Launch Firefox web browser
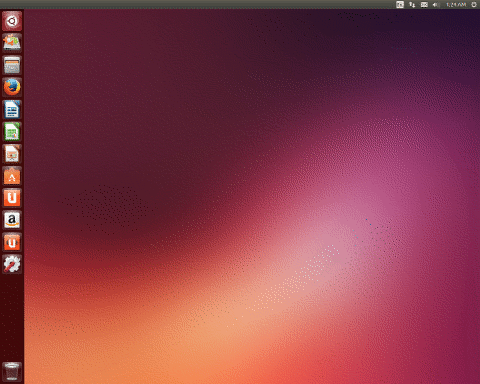 tap(12, 87)
